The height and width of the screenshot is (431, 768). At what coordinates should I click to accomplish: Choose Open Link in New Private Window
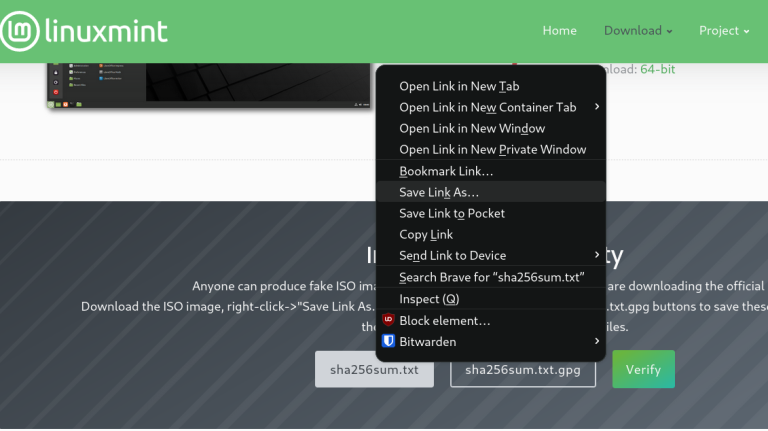tap(492, 150)
